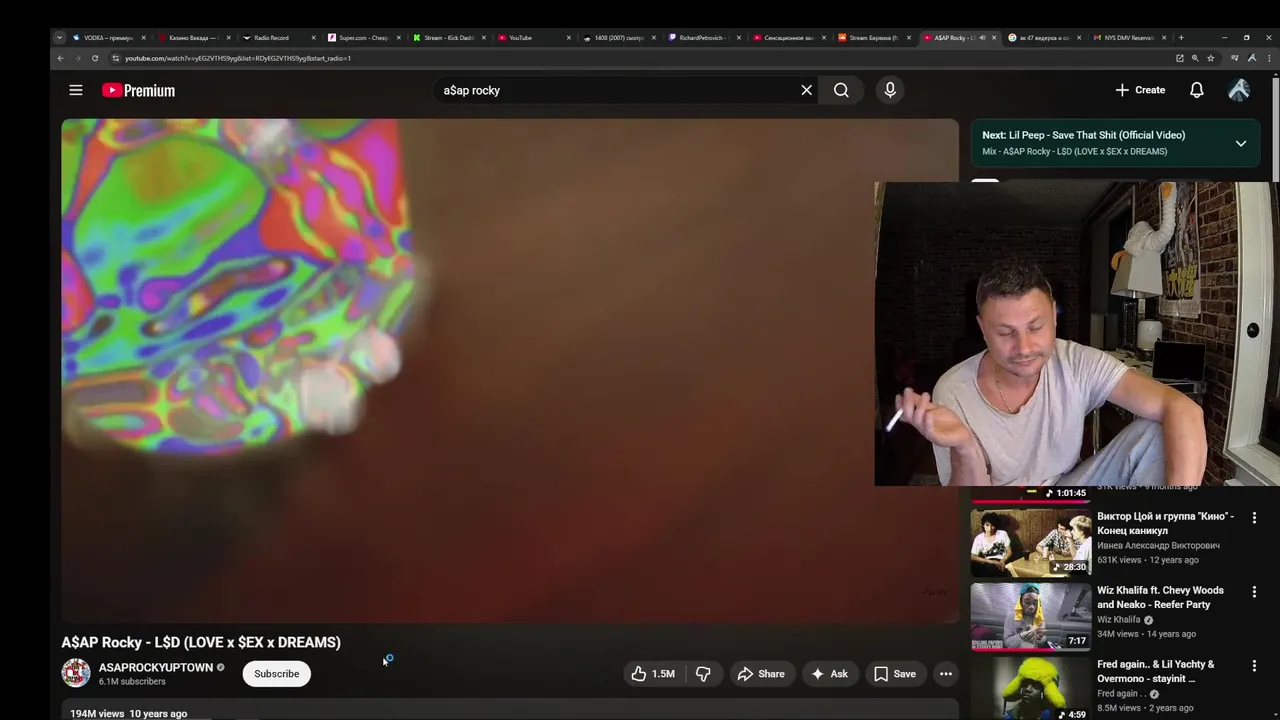Open in app icon in address bar
The image size is (1280, 720).
coord(1180,58)
